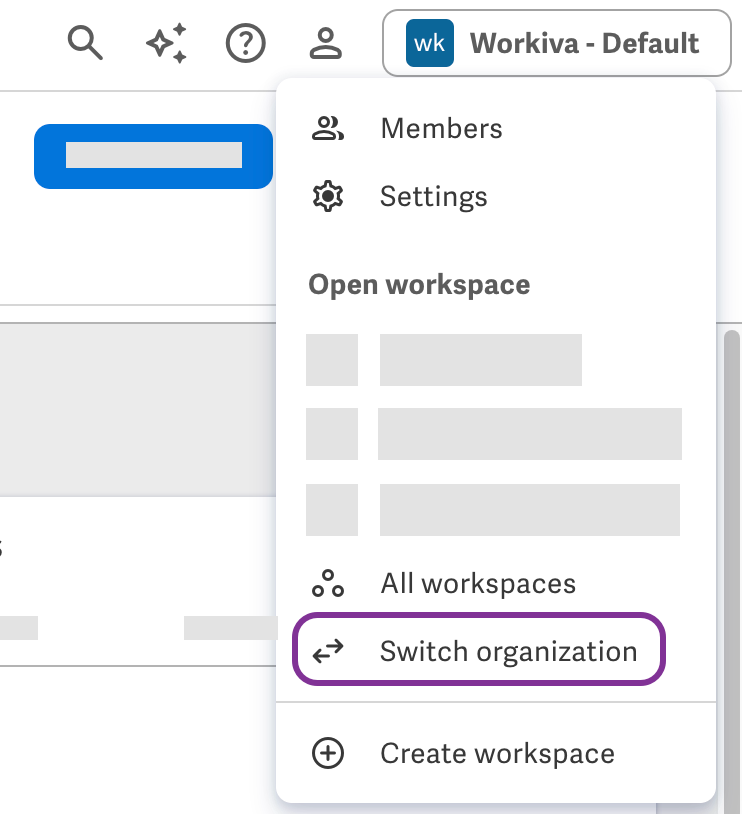Viewport: 742px width, 814px height.
Task: Click the Settings gear icon
Action: click(328, 196)
